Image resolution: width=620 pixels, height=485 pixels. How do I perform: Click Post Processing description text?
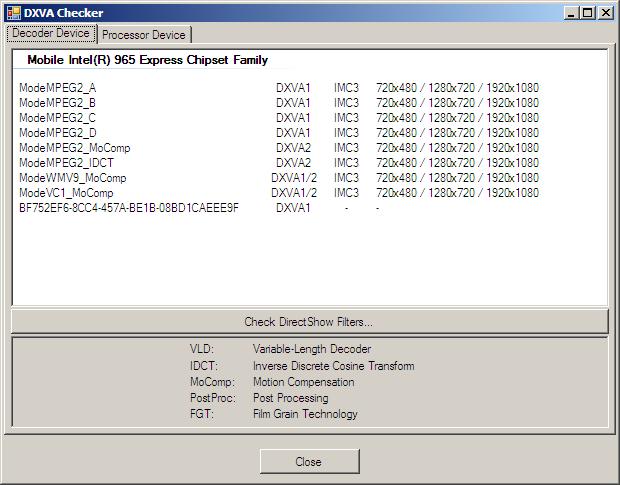(291, 398)
